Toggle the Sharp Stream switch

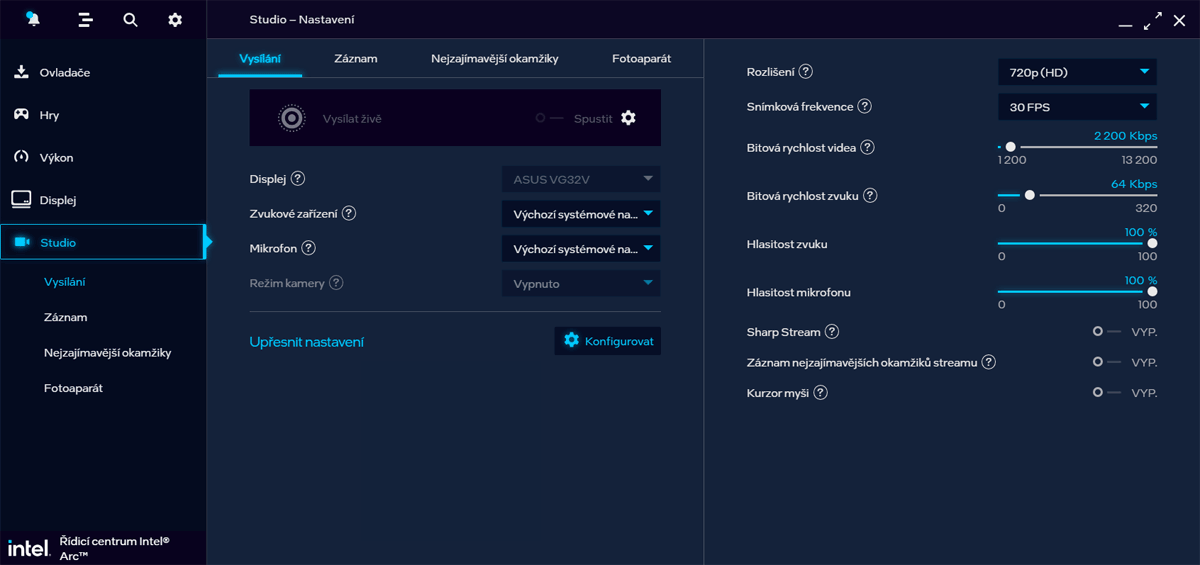coord(1108,332)
